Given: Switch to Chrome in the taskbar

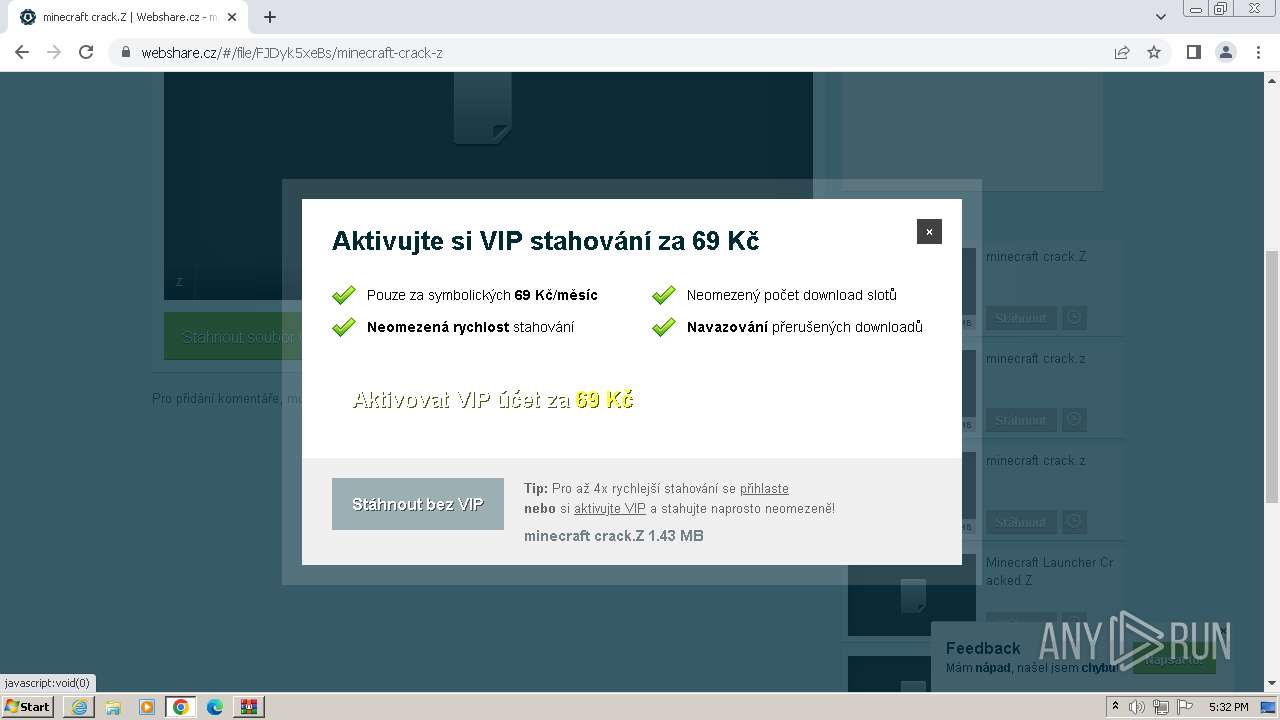Looking at the screenshot, I should pos(181,707).
